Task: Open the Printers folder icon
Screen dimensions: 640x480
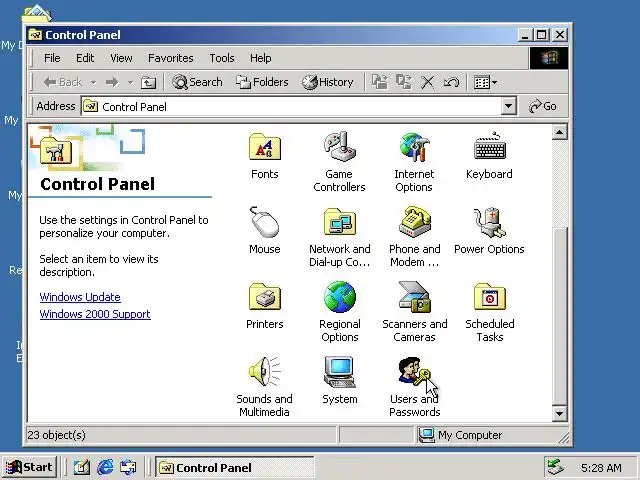Action: click(x=264, y=297)
